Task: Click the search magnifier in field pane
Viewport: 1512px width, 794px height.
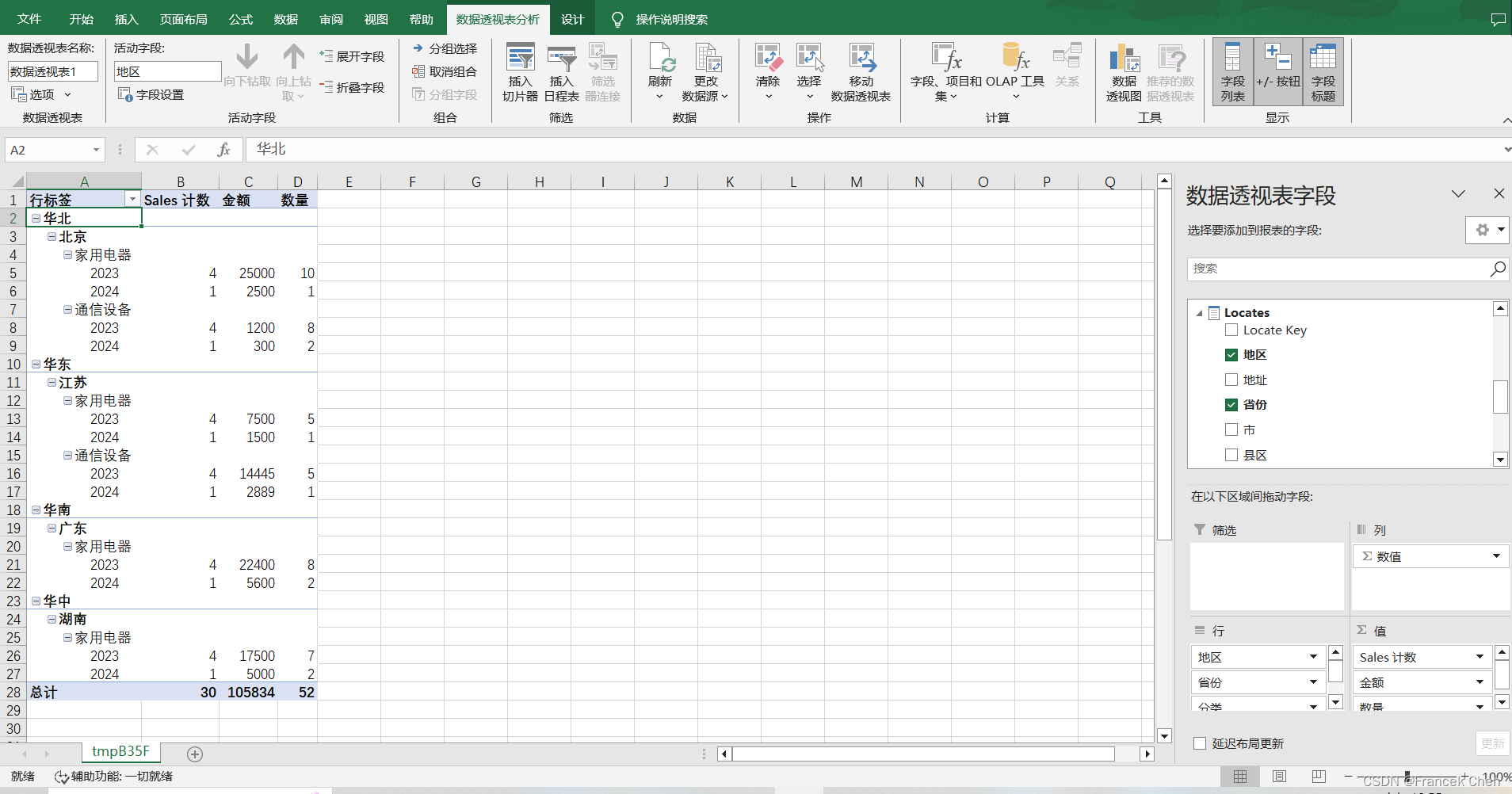Action: [x=1498, y=269]
